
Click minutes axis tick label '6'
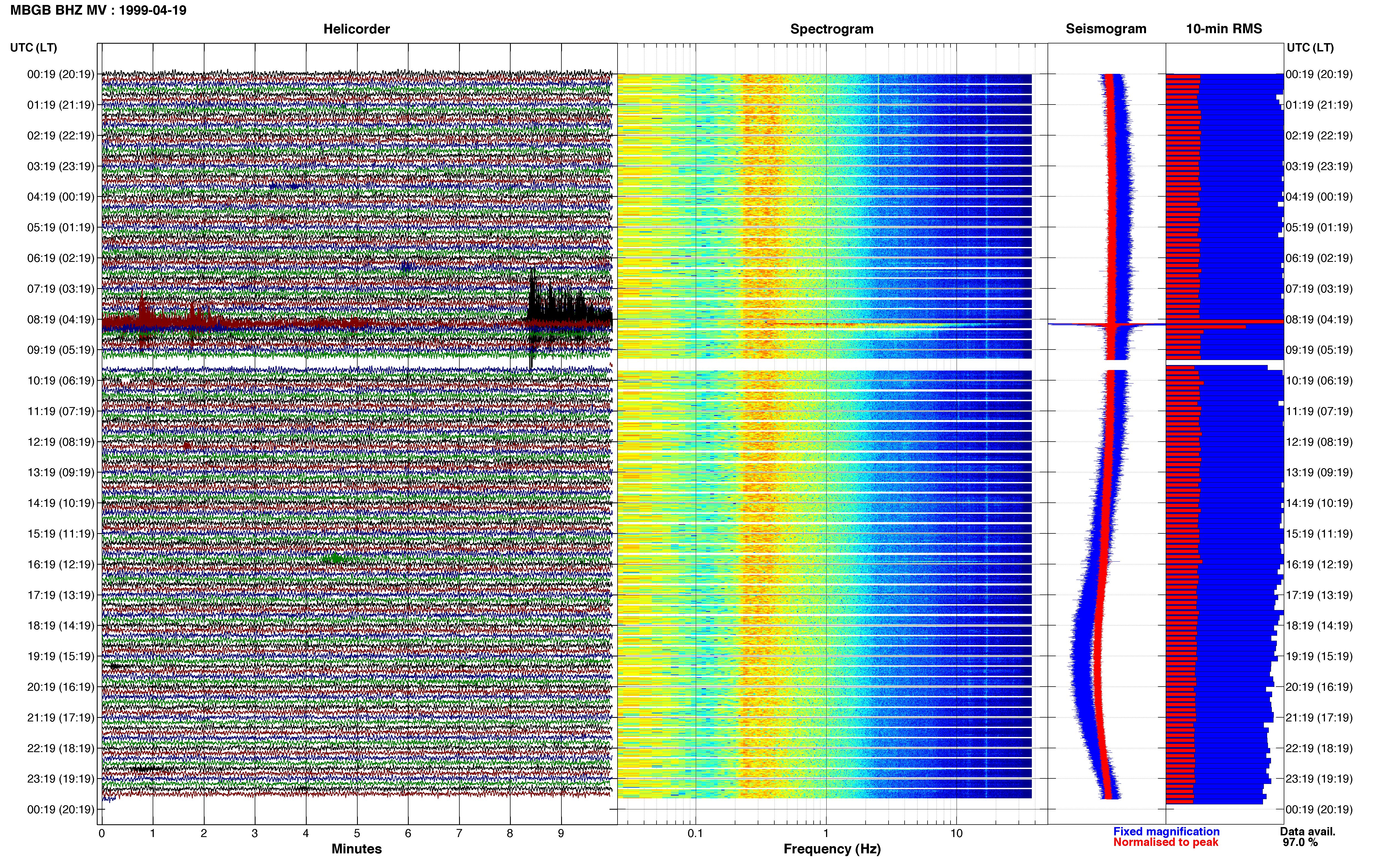click(x=408, y=833)
